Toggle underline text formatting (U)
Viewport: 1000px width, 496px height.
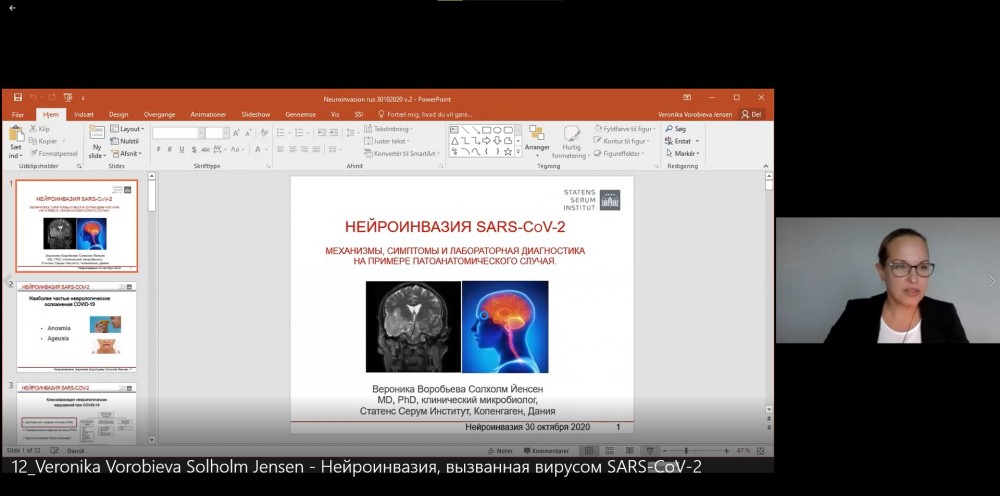181,149
